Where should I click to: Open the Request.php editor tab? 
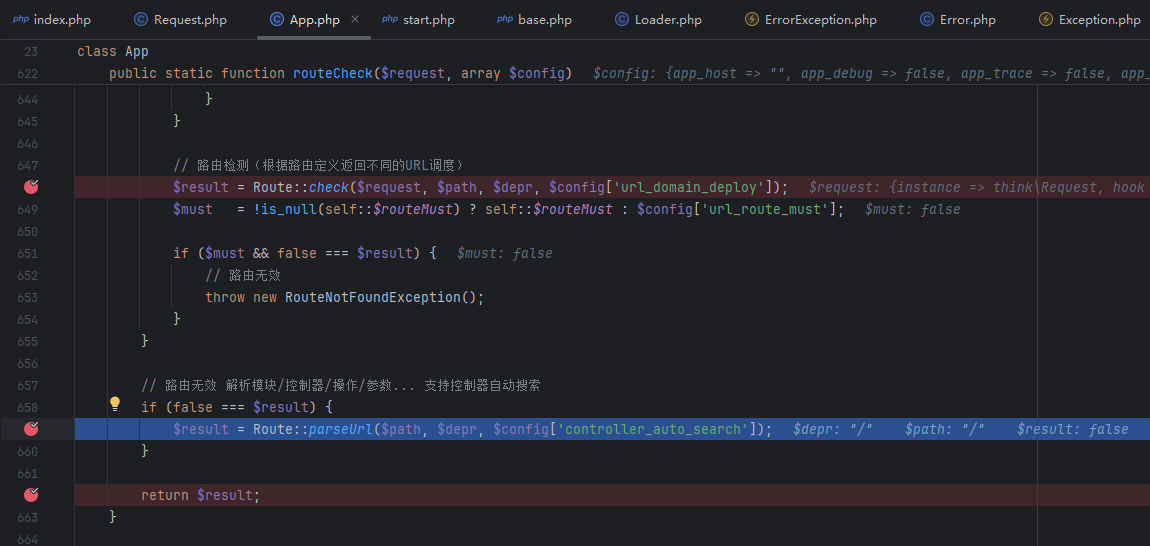pos(180,20)
